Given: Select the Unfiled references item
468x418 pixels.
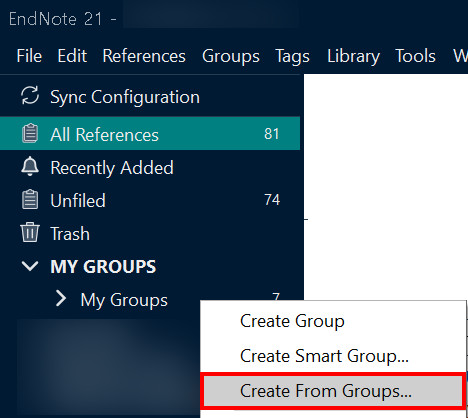Looking at the screenshot, I should click(x=150, y=200).
